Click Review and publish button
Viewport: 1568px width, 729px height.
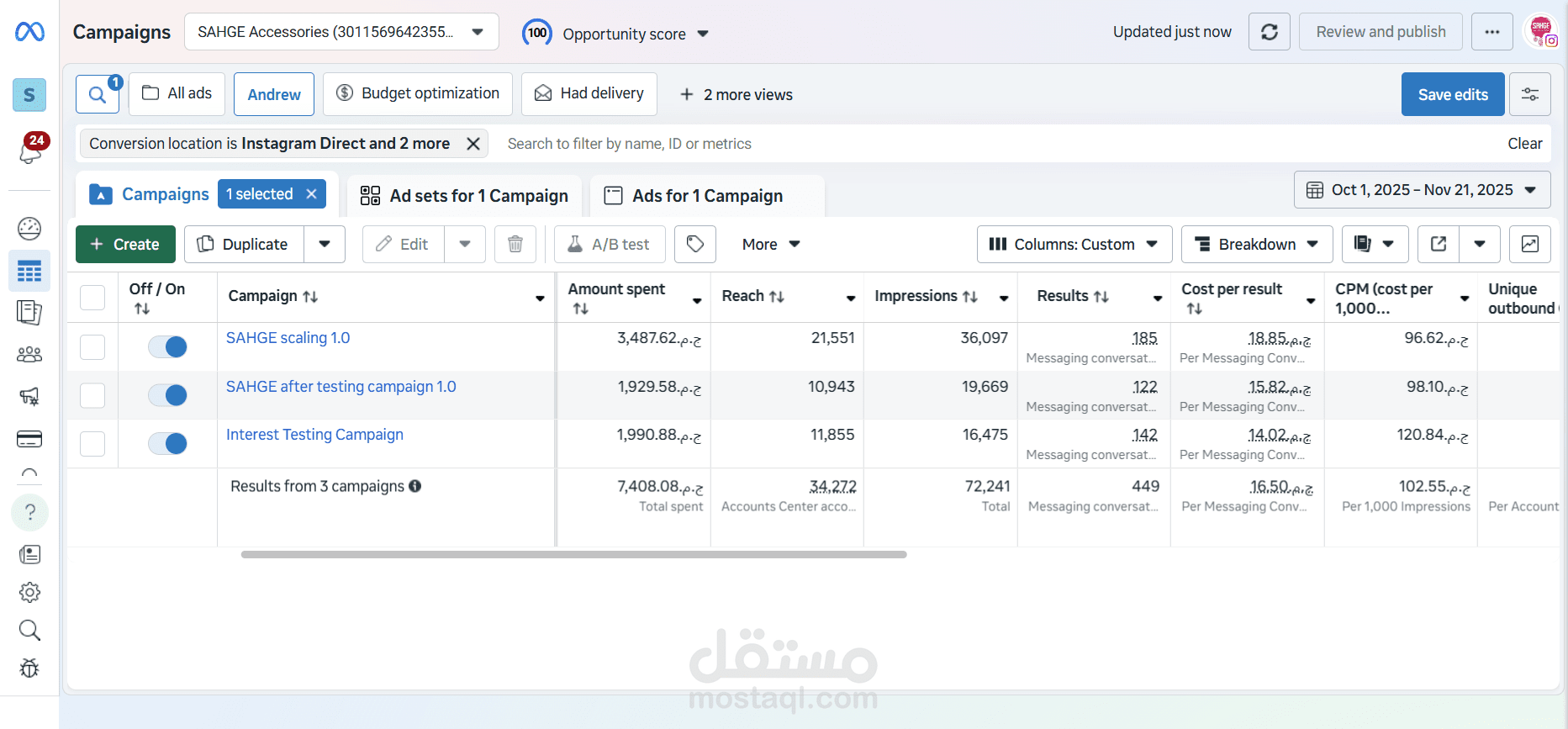[1381, 32]
